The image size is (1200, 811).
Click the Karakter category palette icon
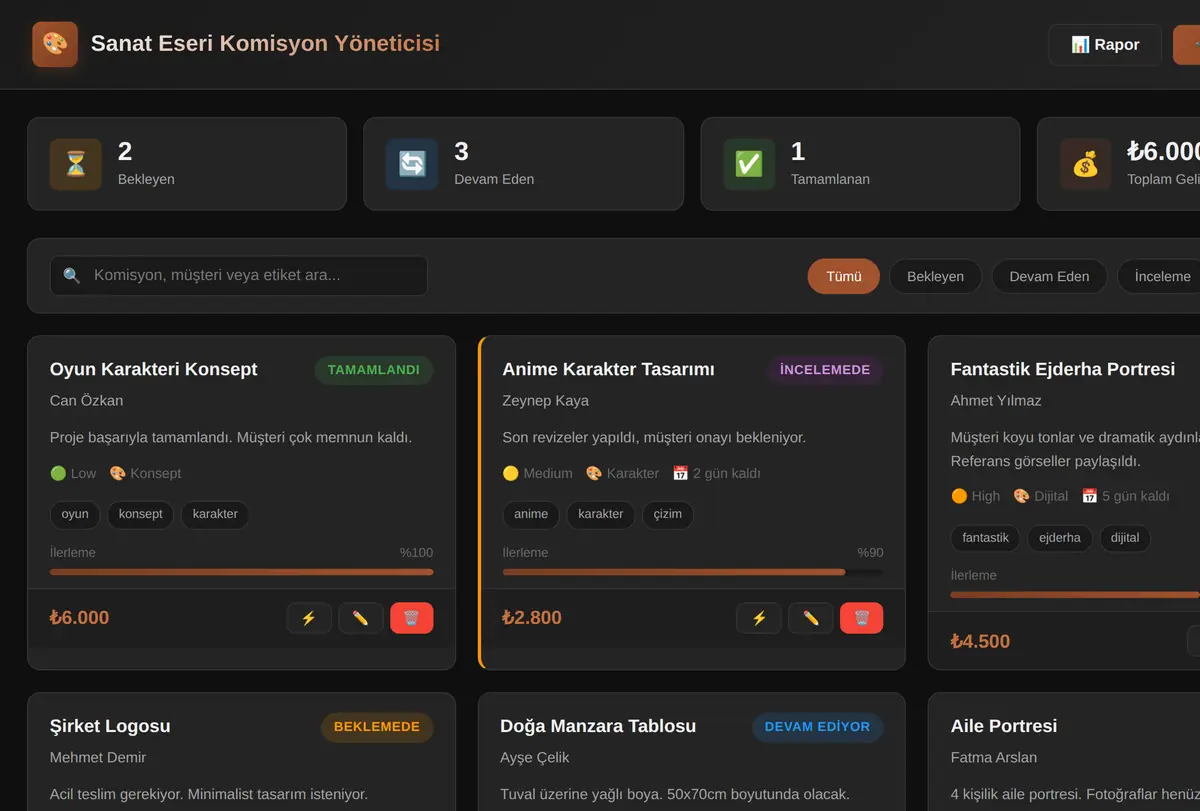[x=594, y=473]
